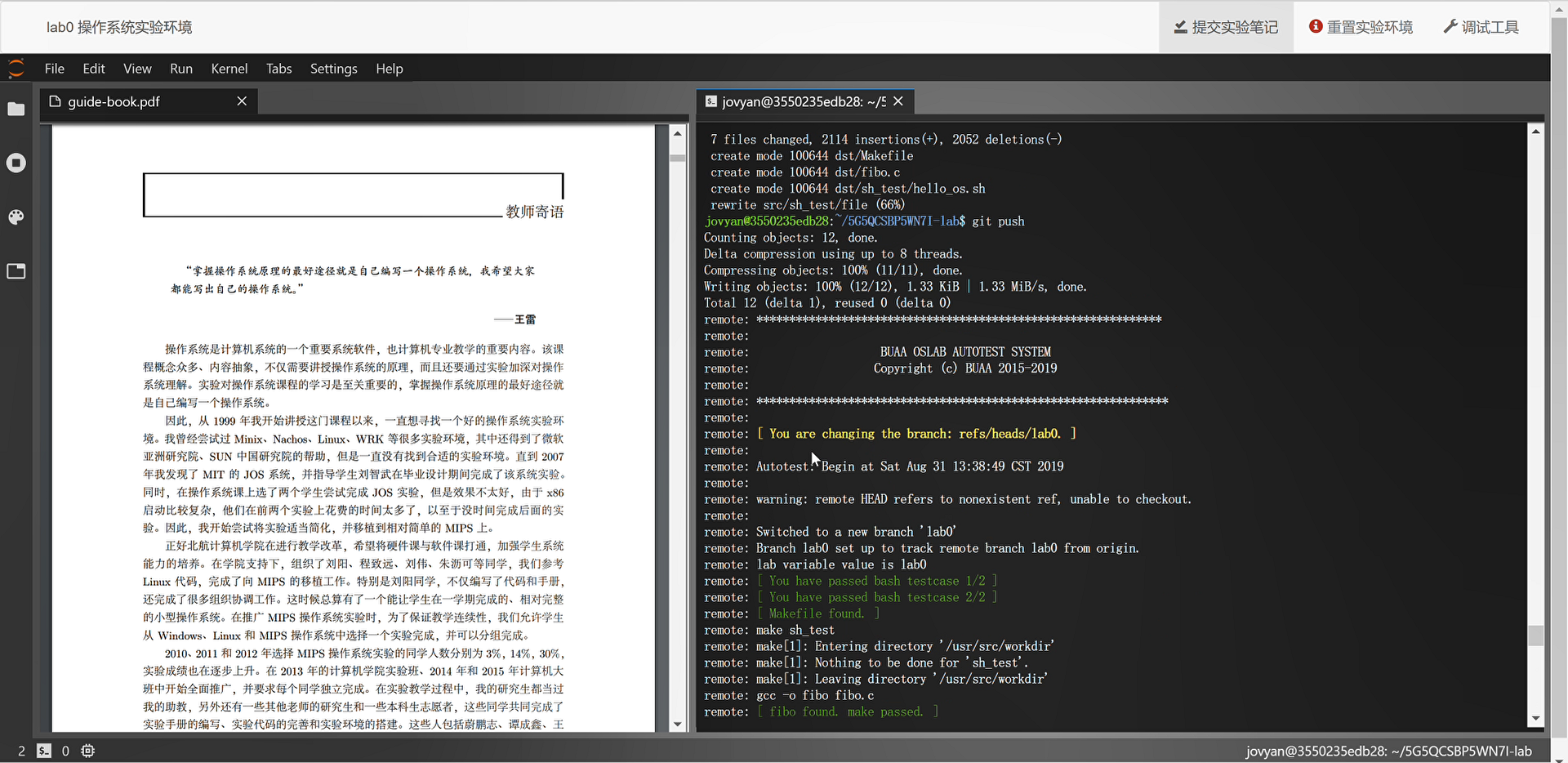Click the 教师寄语 heading in PDF
This screenshot has width=1568, height=763.
click(x=535, y=212)
